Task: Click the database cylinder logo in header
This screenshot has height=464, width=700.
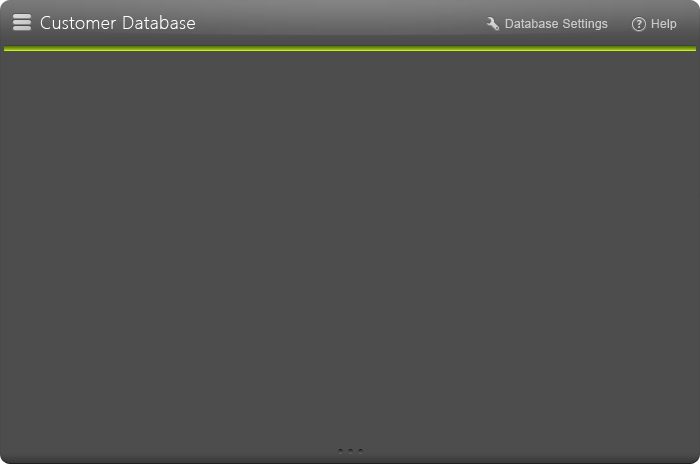Action: point(22,22)
